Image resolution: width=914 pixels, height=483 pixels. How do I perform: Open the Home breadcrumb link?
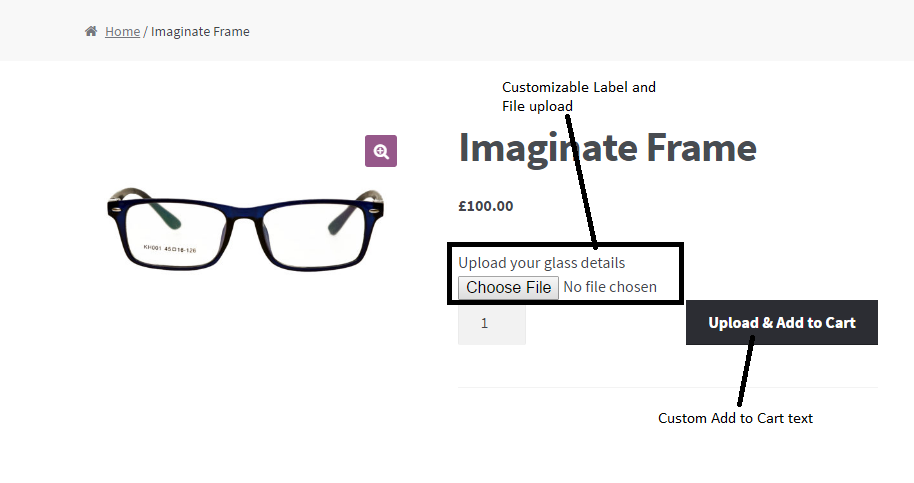coord(122,31)
